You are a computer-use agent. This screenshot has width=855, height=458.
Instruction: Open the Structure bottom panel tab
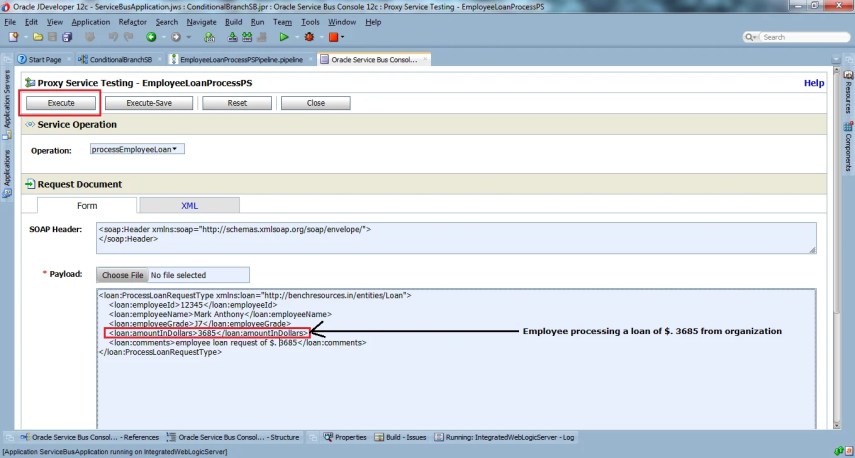[x=233, y=437]
